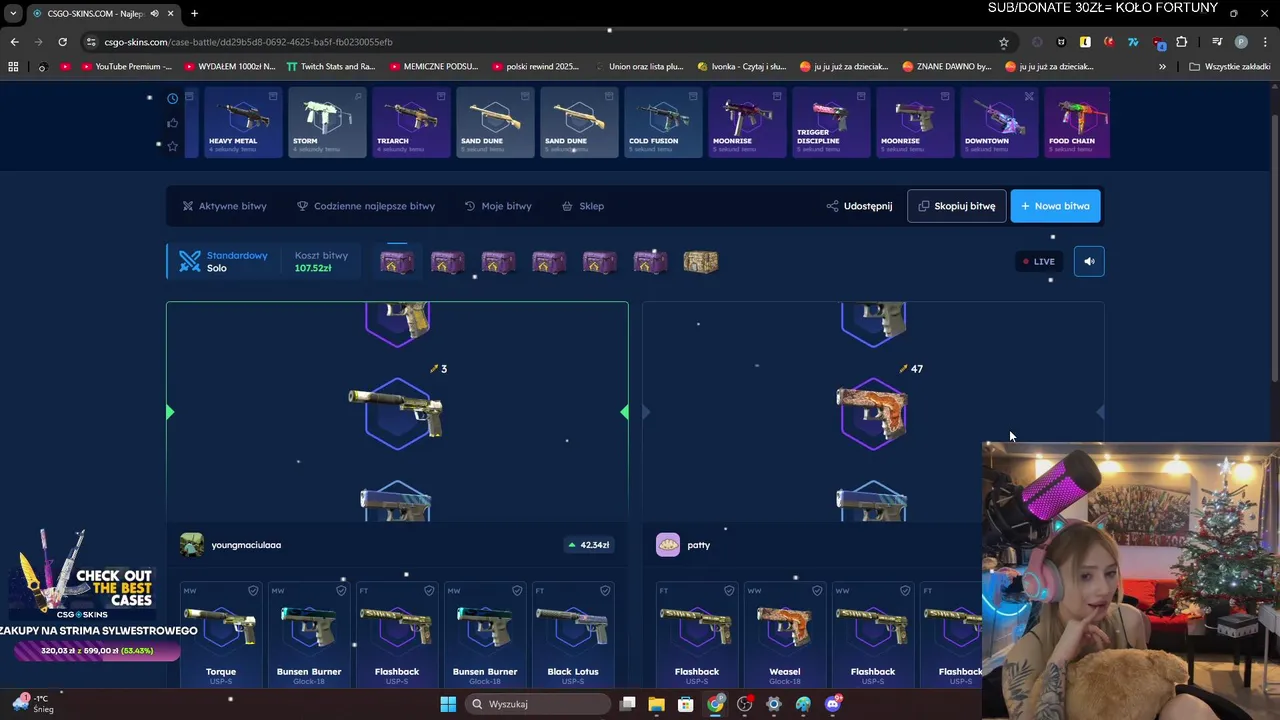The image size is (1280, 720).
Task: Open the Sklep tab
Action: 582,206
